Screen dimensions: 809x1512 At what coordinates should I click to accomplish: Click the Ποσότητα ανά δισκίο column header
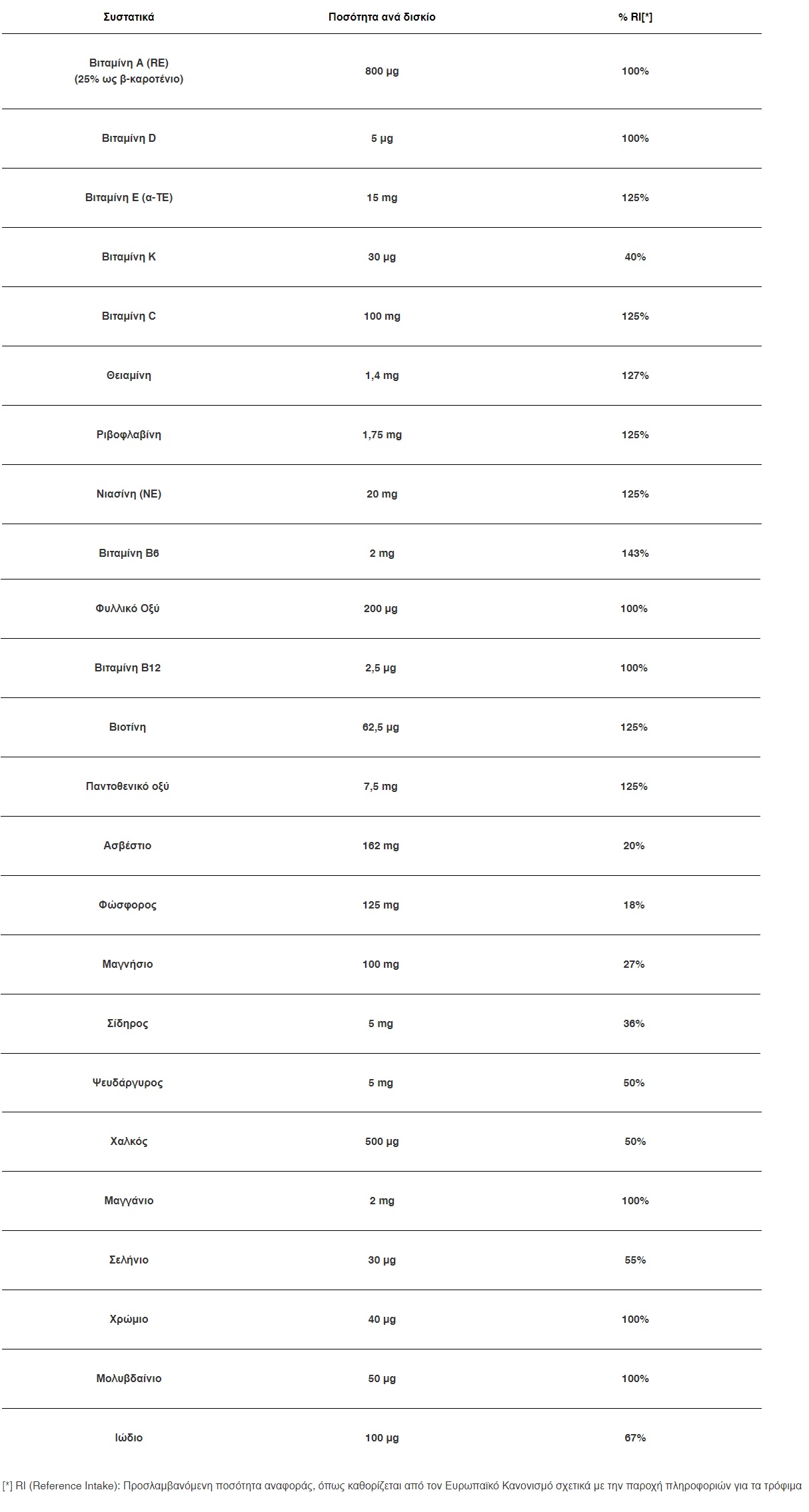tap(382, 17)
